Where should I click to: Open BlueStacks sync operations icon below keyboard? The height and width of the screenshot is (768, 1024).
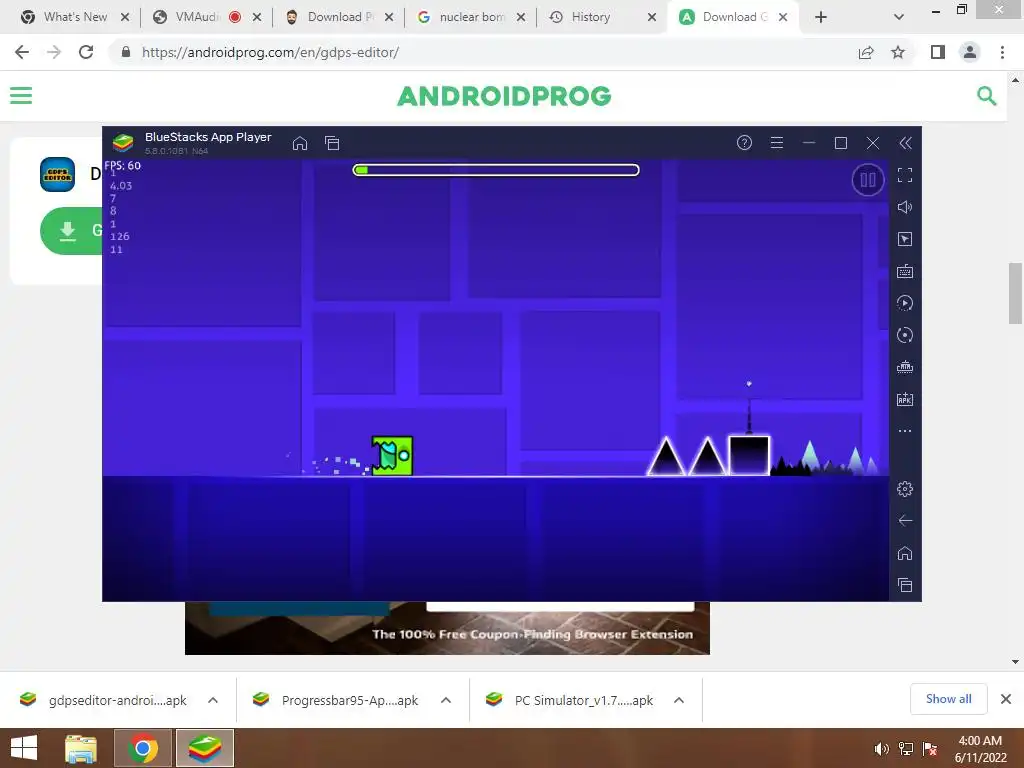905,303
